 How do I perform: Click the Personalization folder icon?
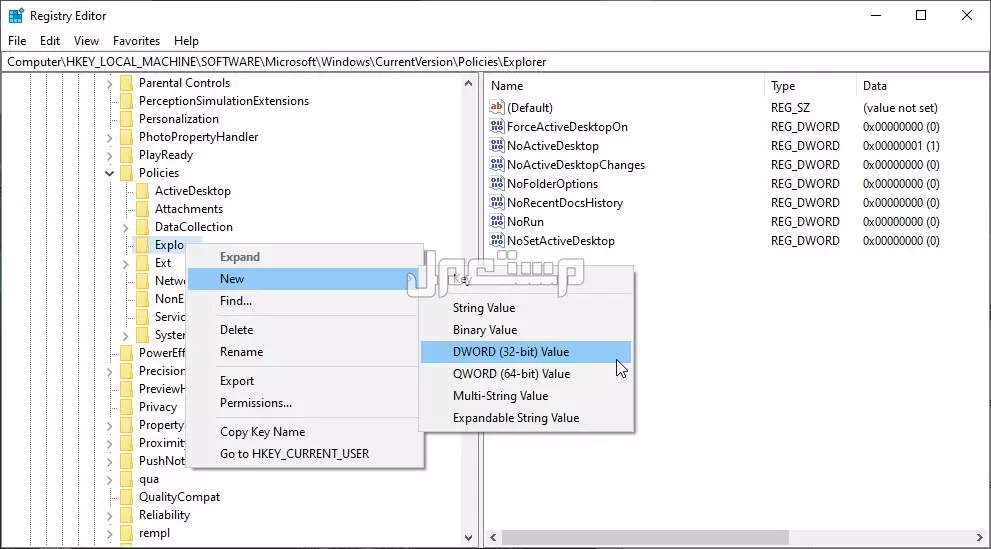[126, 119]
